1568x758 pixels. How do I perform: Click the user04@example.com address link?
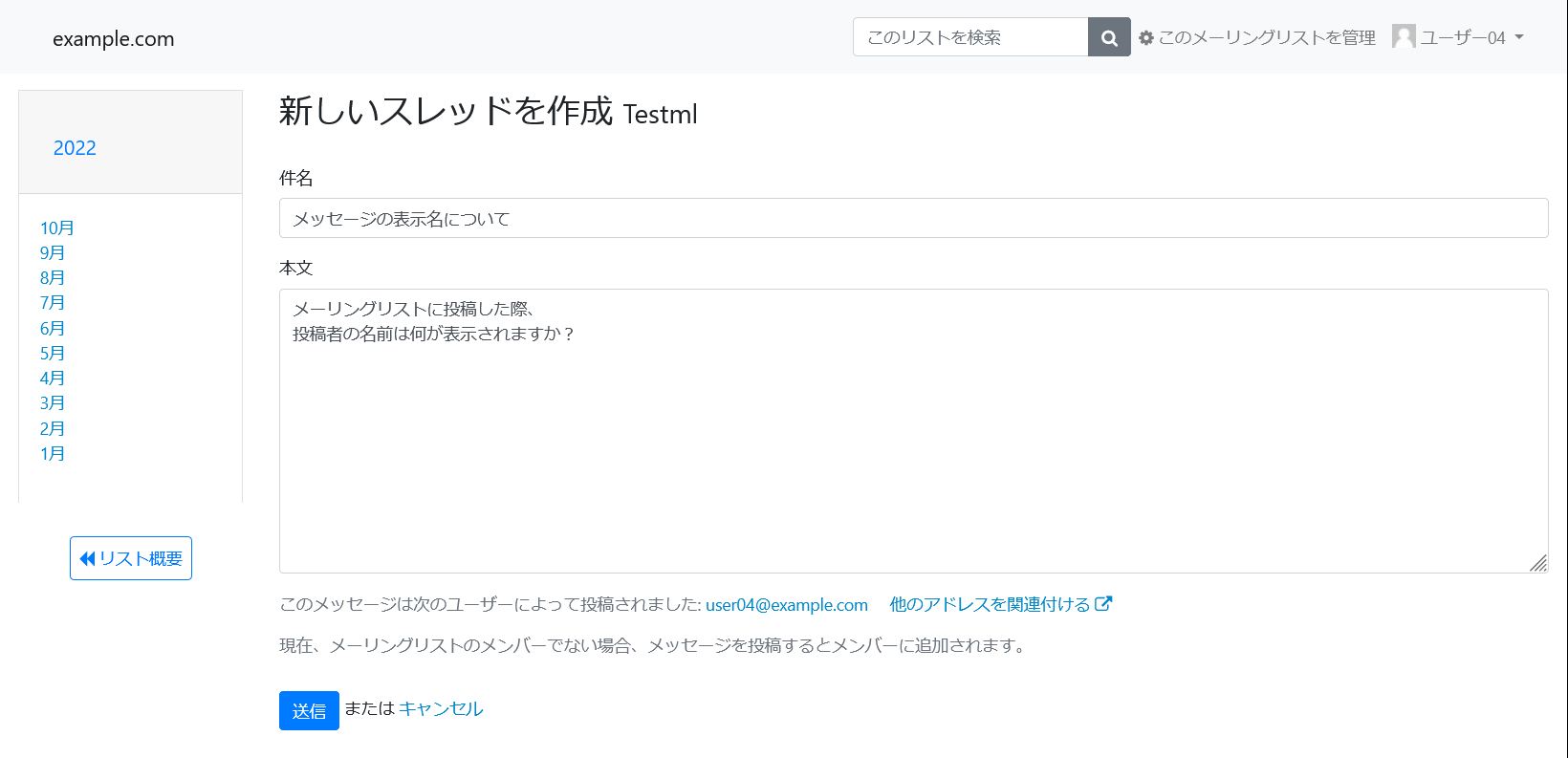[787, 605]
